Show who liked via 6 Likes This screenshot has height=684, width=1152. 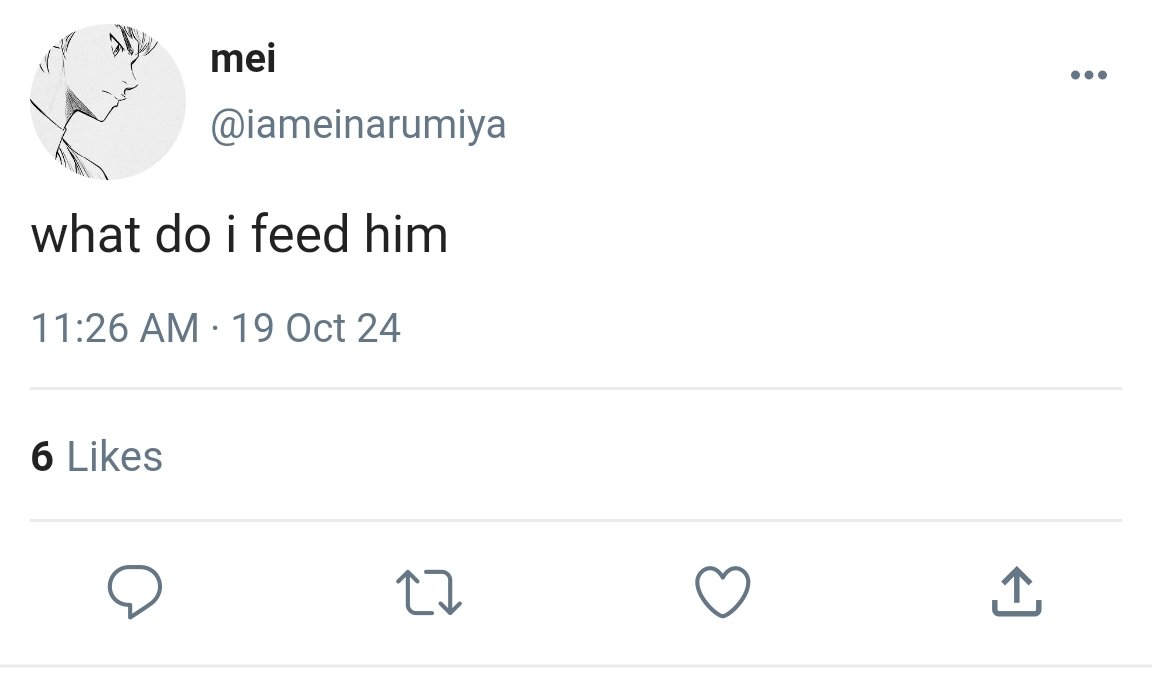pyautogui.click(x=96, y=456)
